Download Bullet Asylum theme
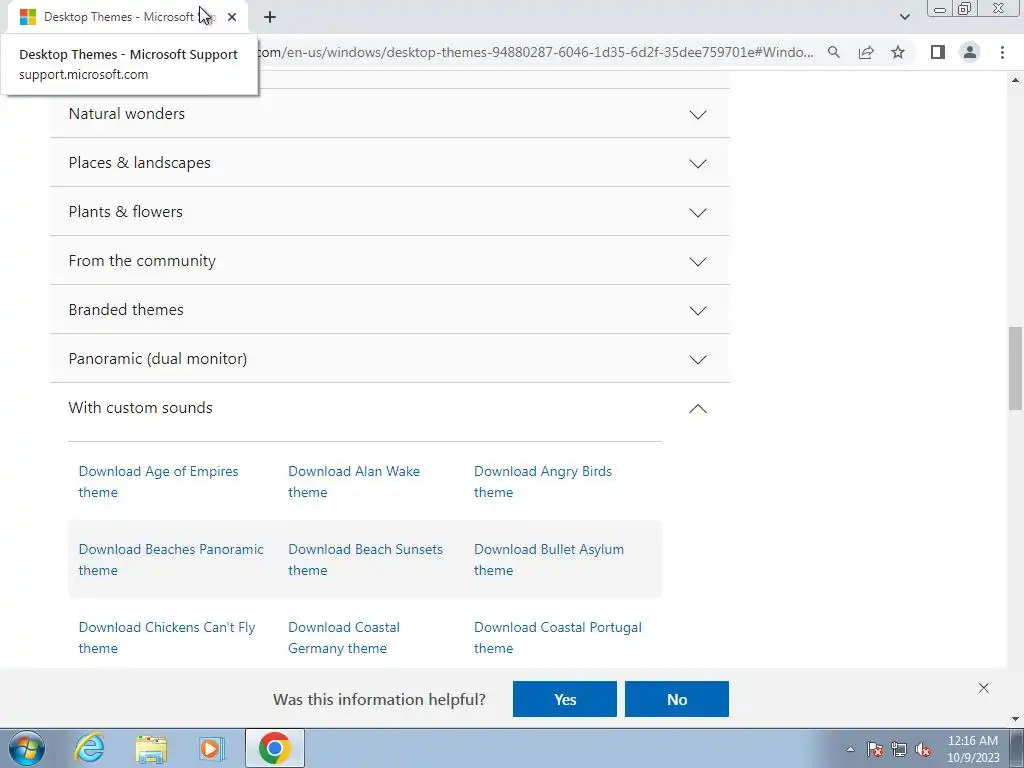The width and height of the screenshot is (1024, 768). coord(549,560)
